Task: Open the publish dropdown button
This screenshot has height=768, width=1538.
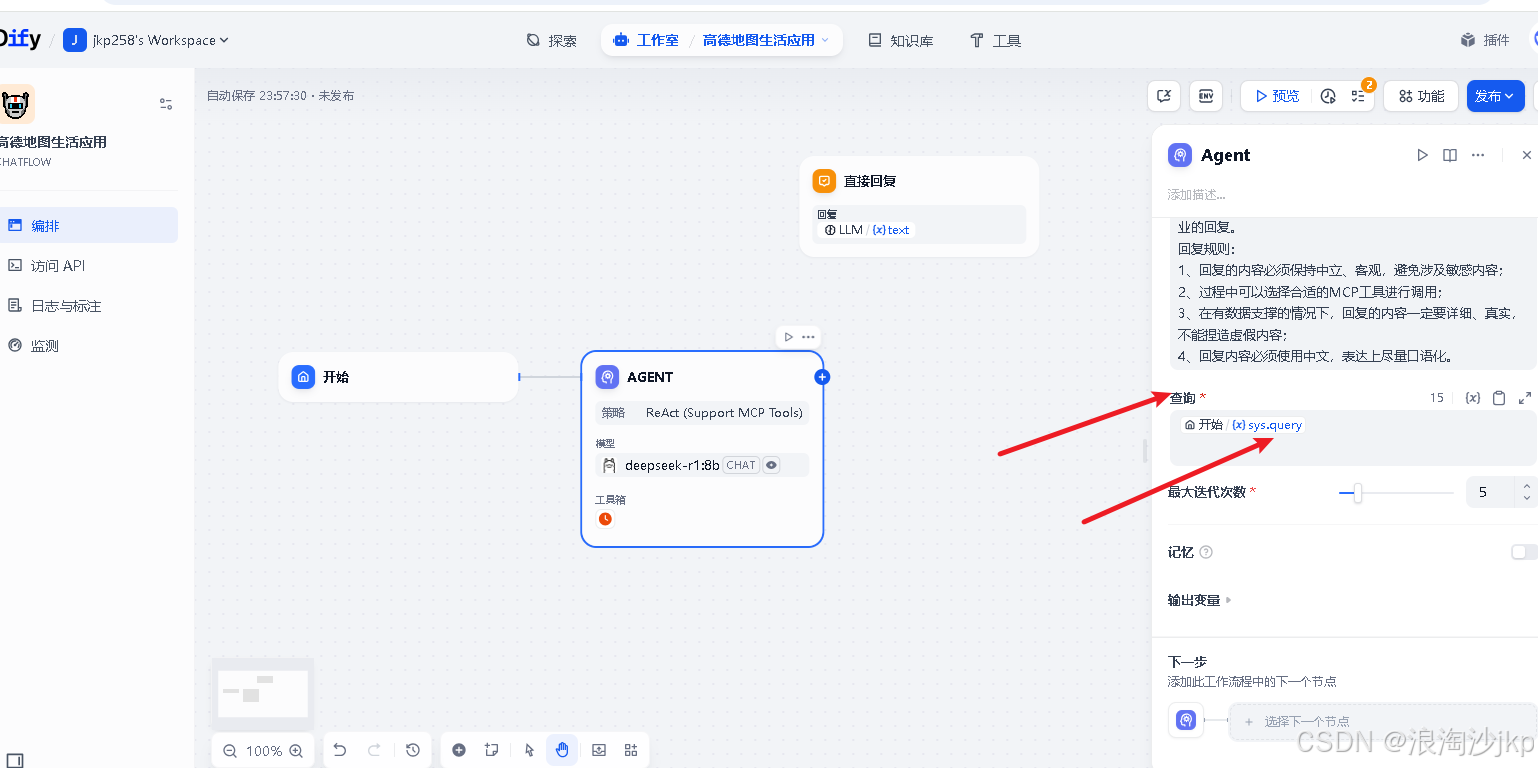Action: click(x=1496, y=96)
